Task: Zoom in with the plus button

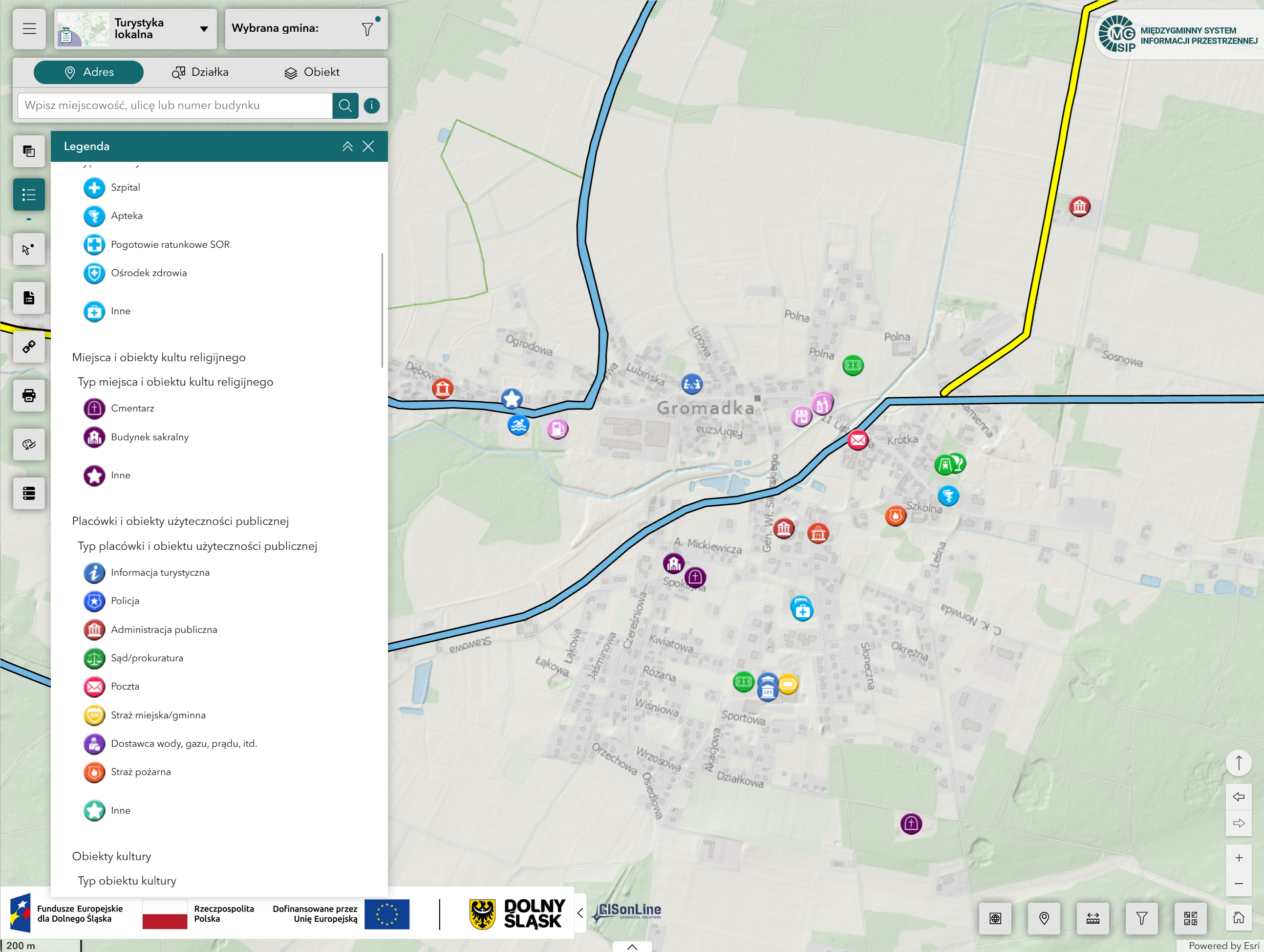Action: 1238,858
